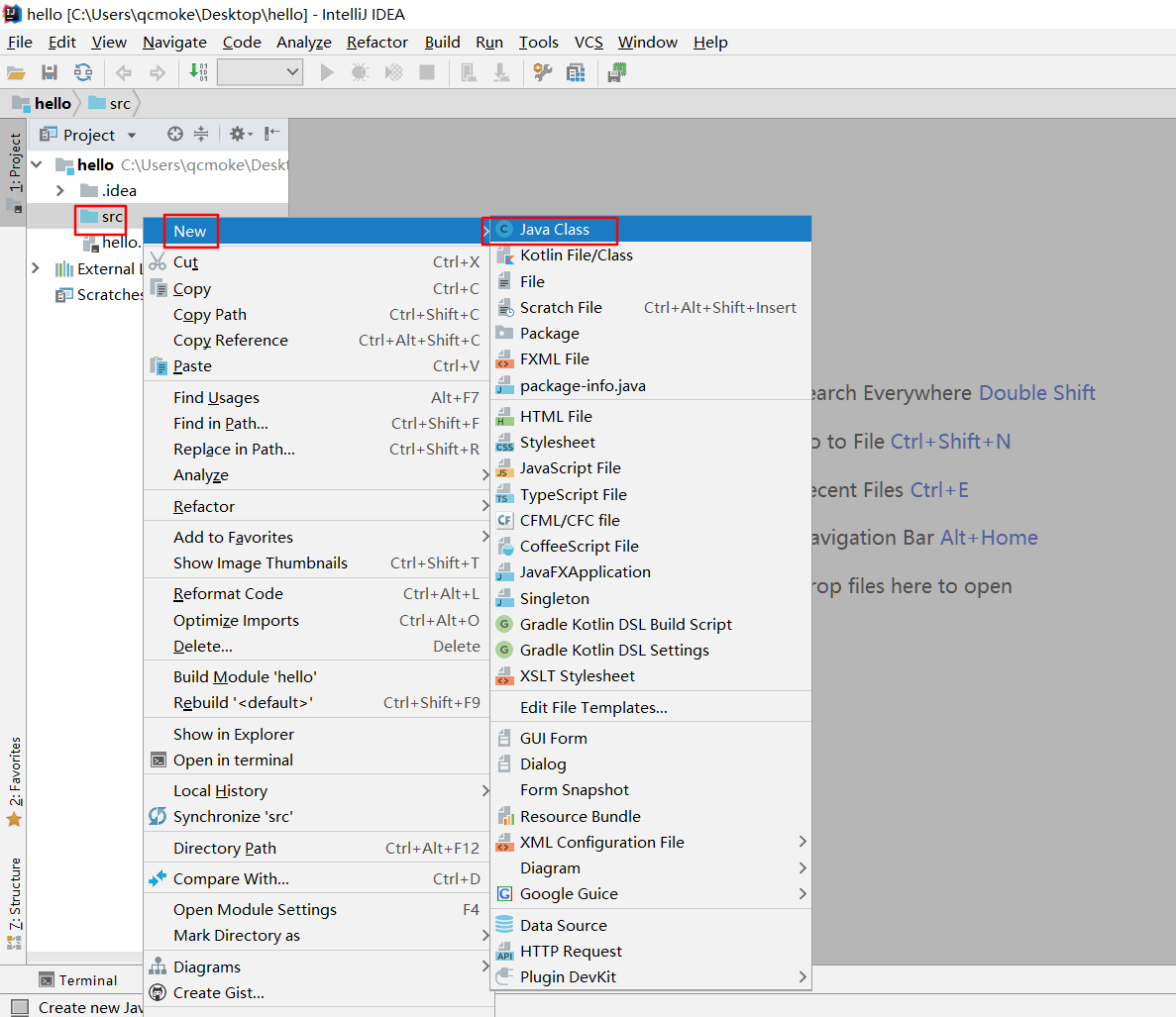Open the Z: Structure side tab
1176x1017 pixels.
[14, 902]
